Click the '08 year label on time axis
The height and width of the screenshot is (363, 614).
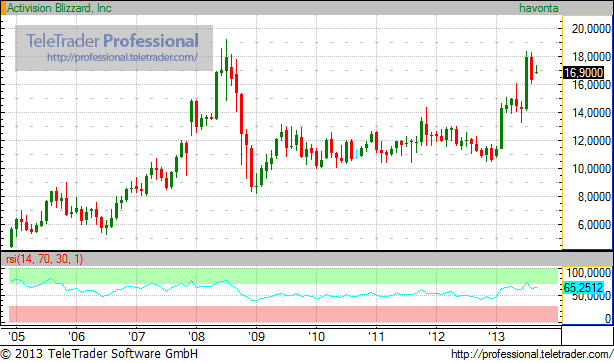(x=196, y=336)
